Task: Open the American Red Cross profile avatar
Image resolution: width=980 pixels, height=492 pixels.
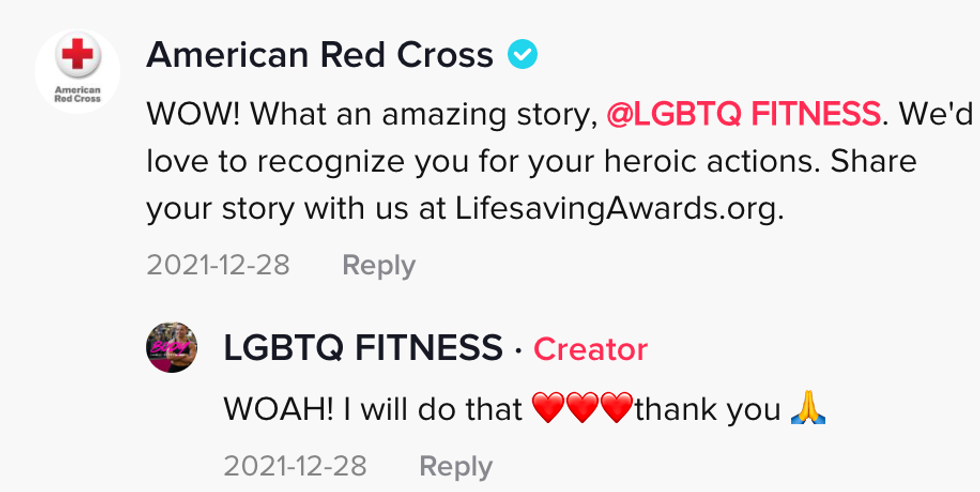Action: (77, 71)
